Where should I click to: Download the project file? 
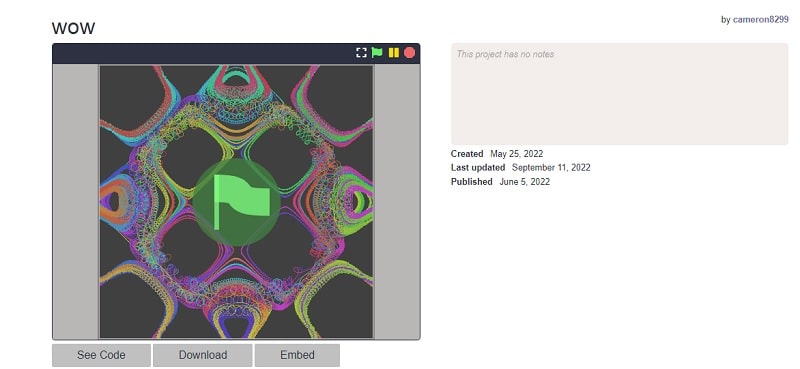203,355
